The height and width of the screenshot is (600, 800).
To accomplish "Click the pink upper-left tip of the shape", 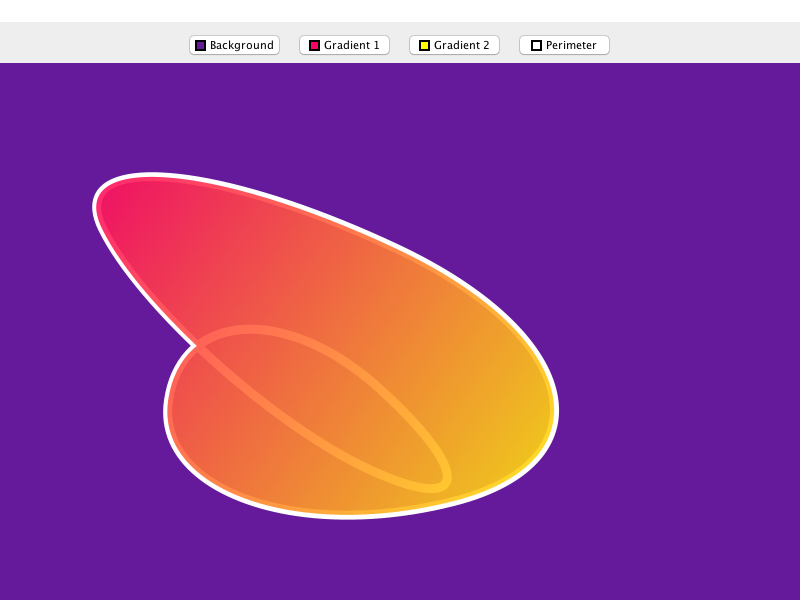I will [120, 200].
